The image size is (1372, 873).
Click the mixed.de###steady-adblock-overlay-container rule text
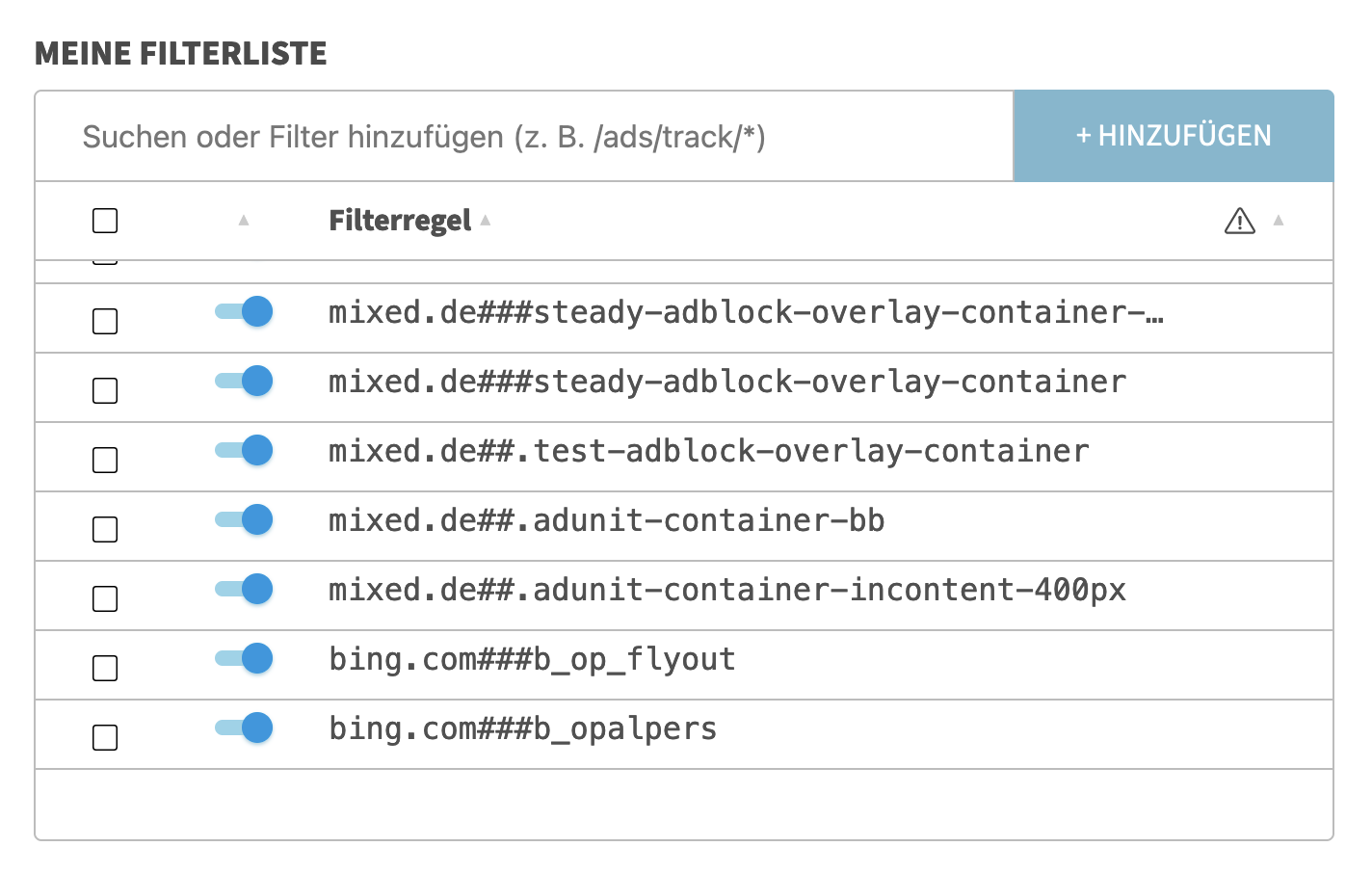tap(726, 382)
